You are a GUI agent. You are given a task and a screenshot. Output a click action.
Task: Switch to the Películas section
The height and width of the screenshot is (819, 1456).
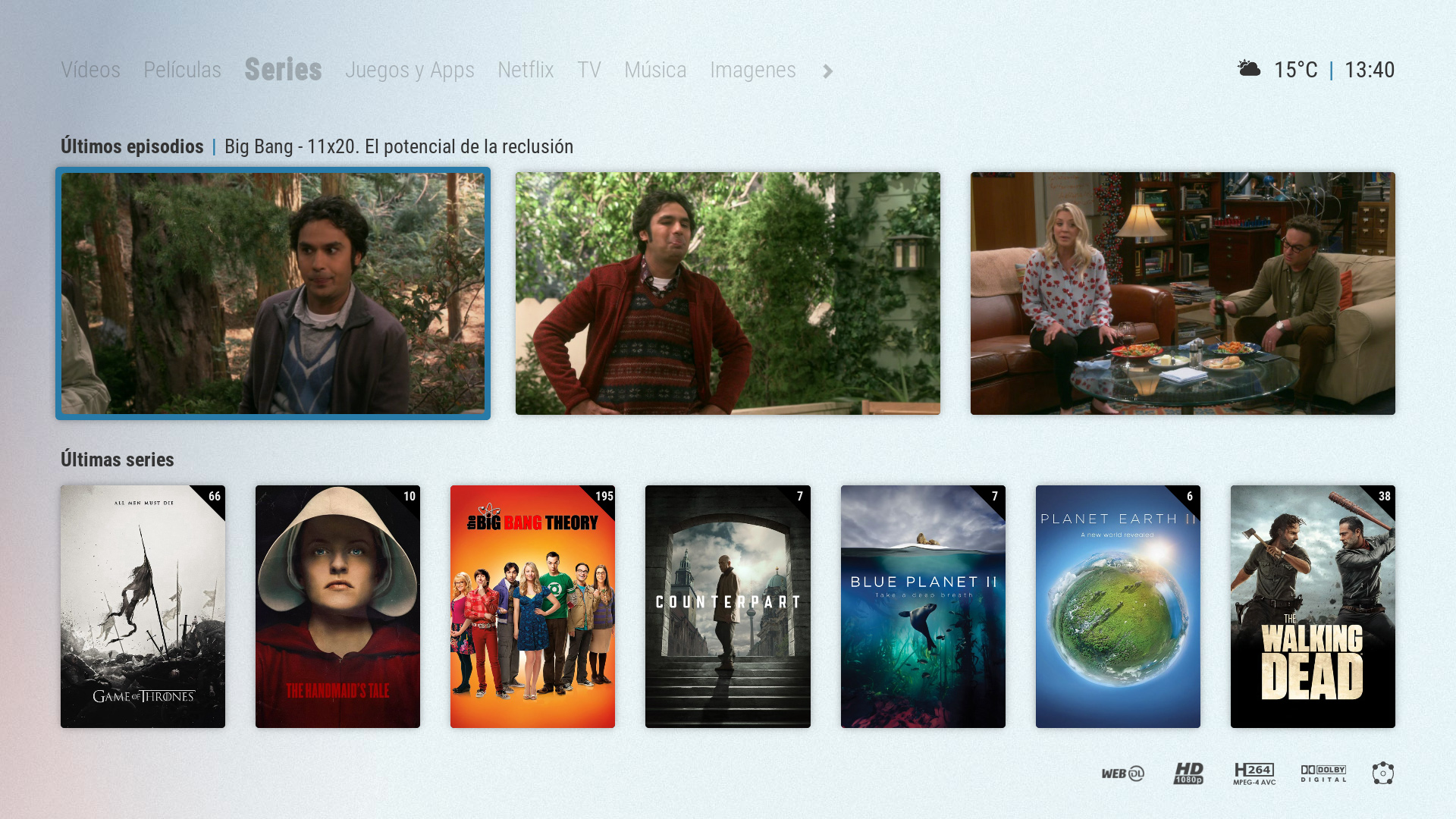pos(182,70)
